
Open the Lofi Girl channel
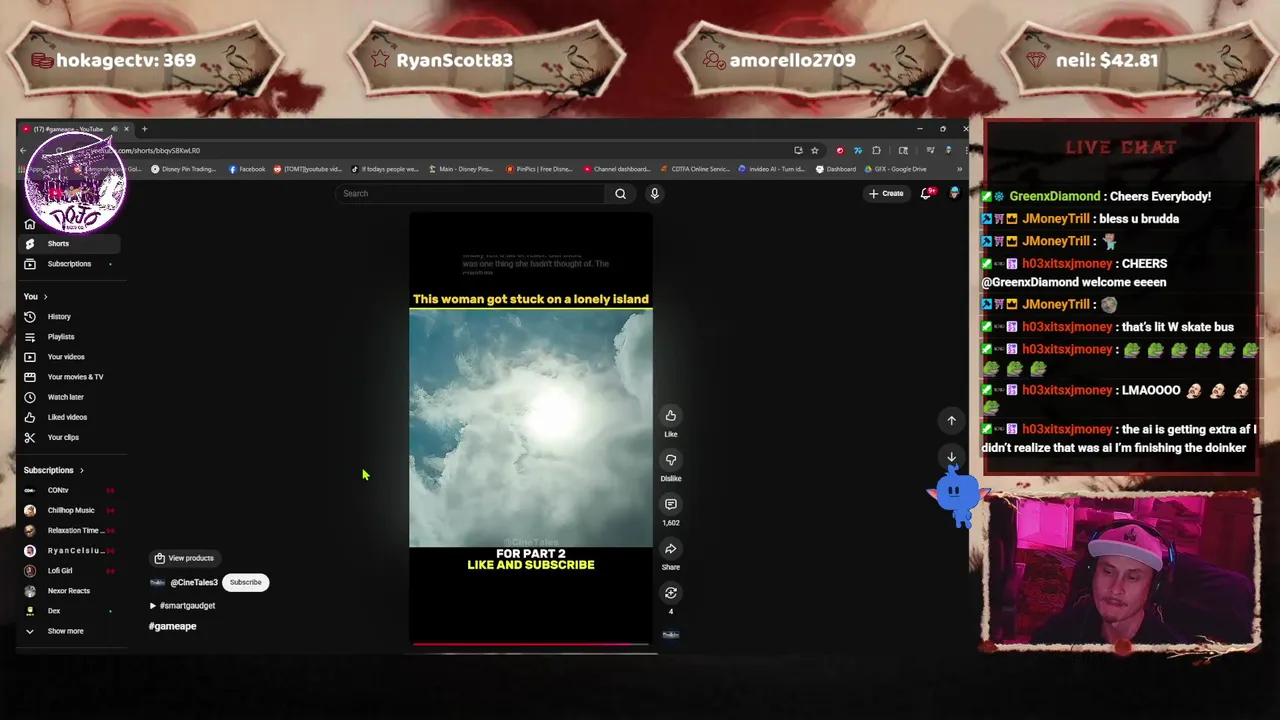pos(68,571)
